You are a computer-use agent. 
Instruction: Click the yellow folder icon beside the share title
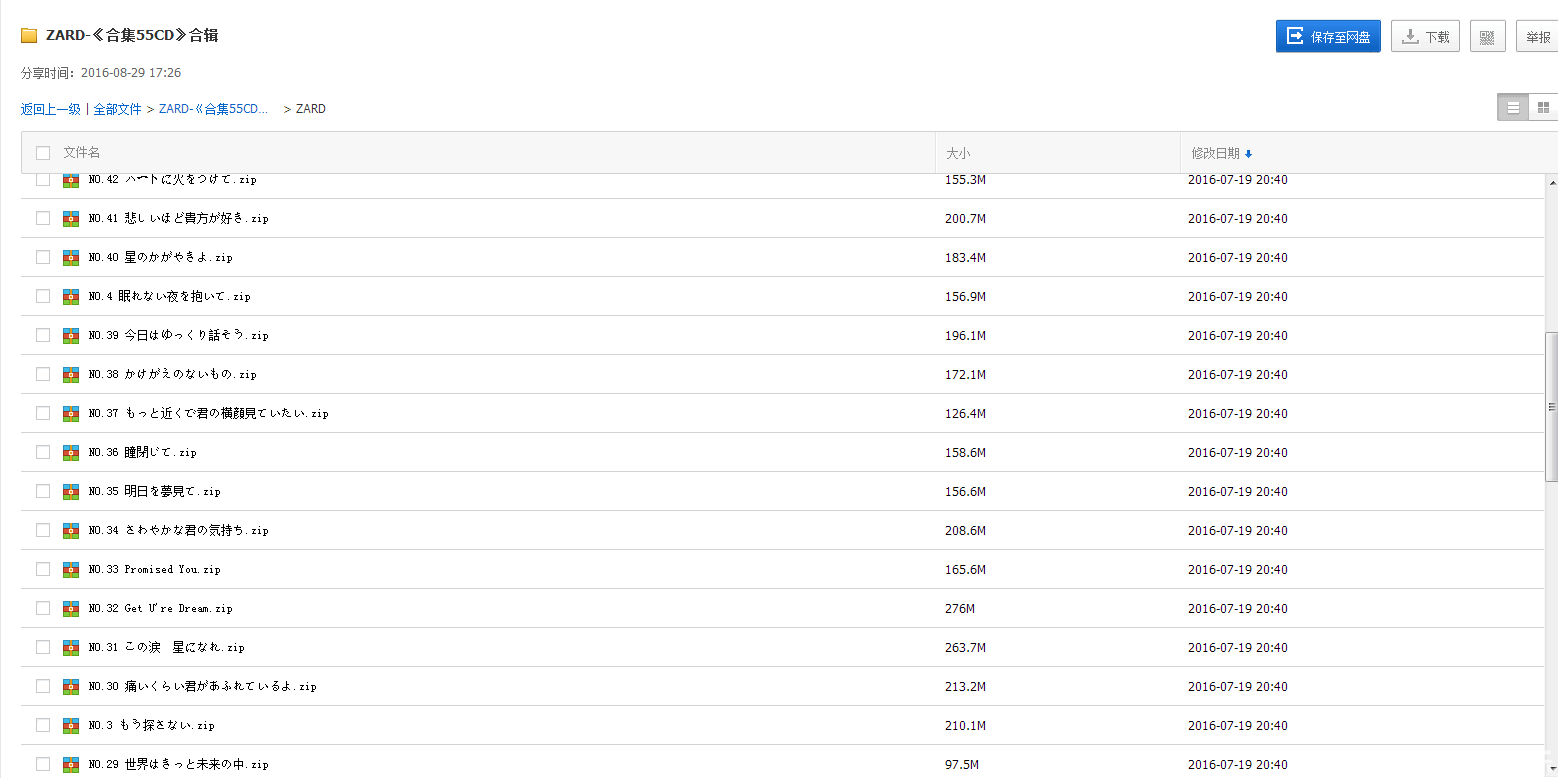point(29,36)
